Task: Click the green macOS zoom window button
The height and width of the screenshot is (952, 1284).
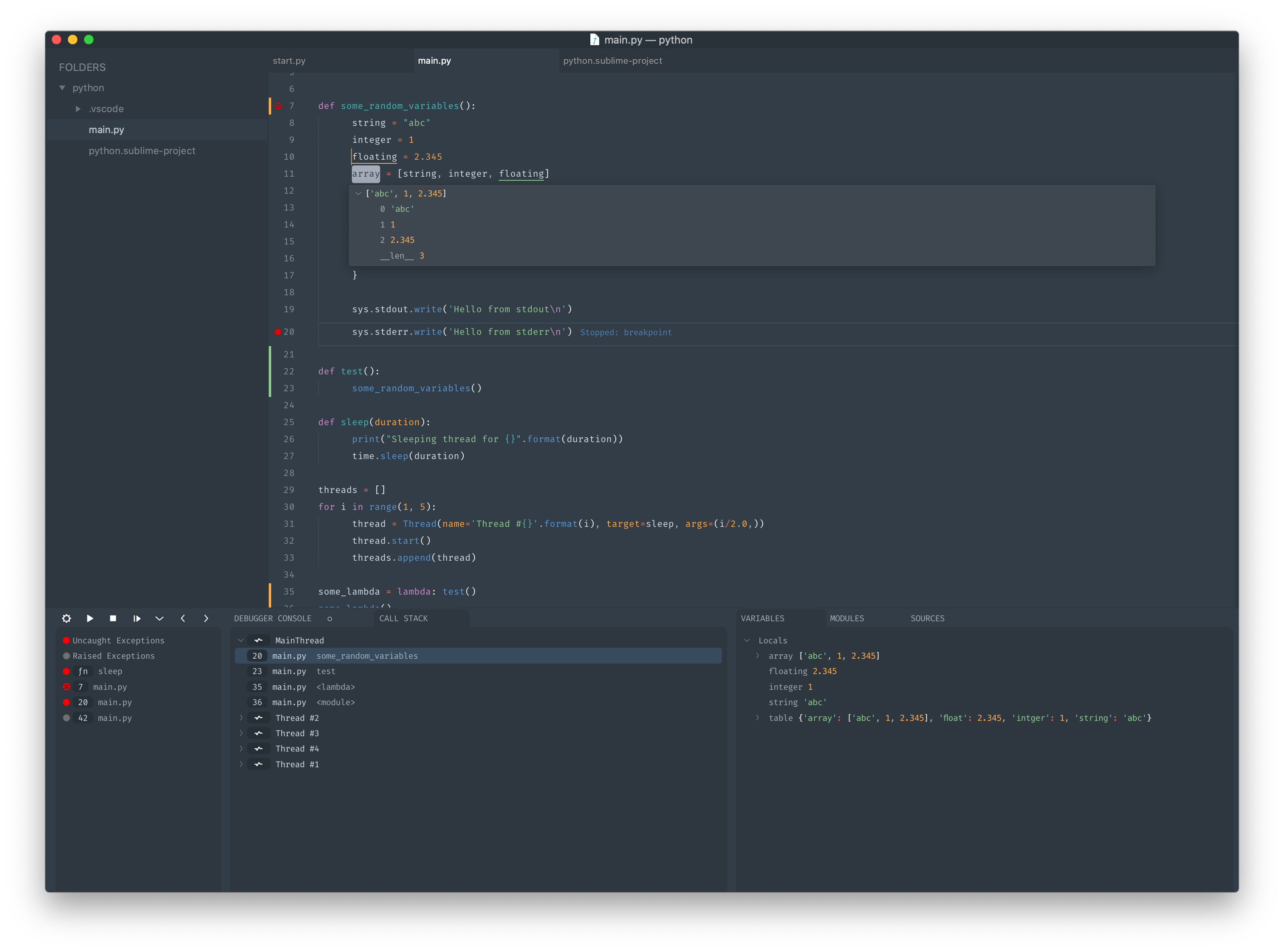Action: [89, 40]
